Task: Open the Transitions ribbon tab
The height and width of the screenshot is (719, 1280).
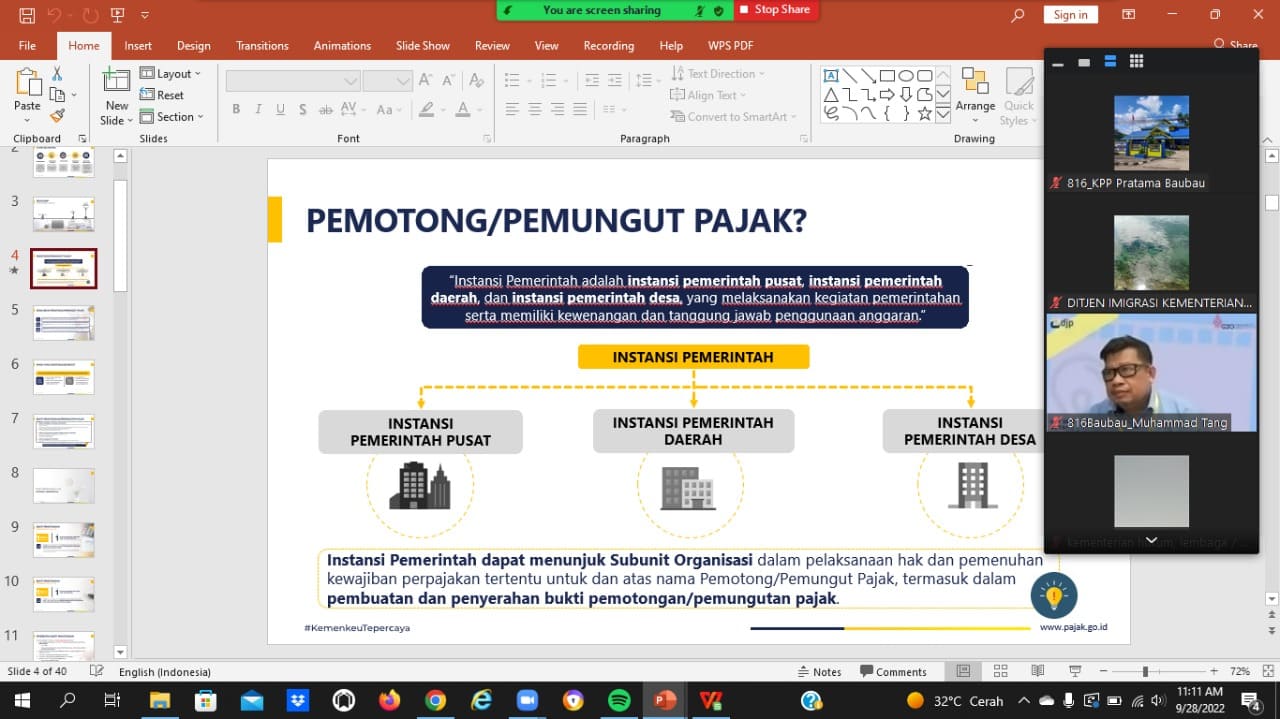Action: pos(262,46)
